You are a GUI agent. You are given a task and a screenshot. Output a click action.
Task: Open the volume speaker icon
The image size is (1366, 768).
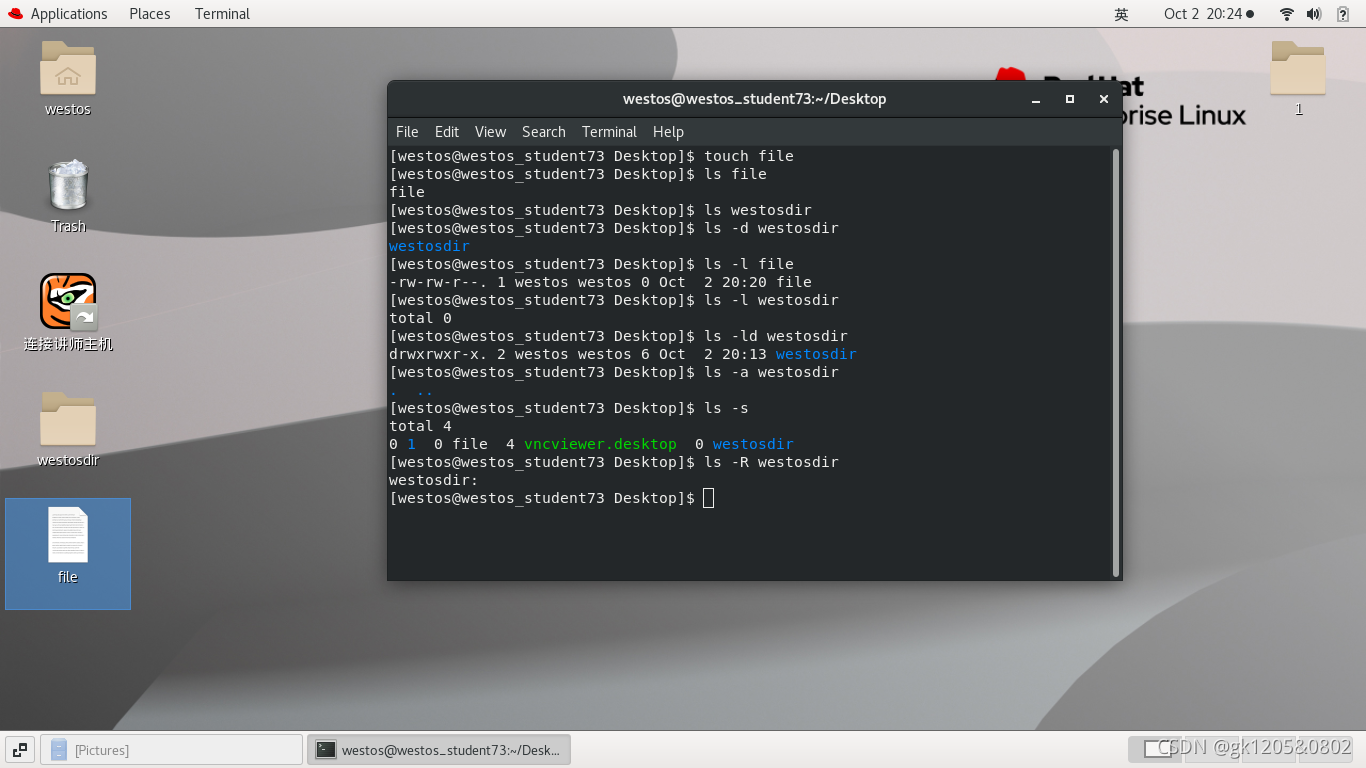1314,14
